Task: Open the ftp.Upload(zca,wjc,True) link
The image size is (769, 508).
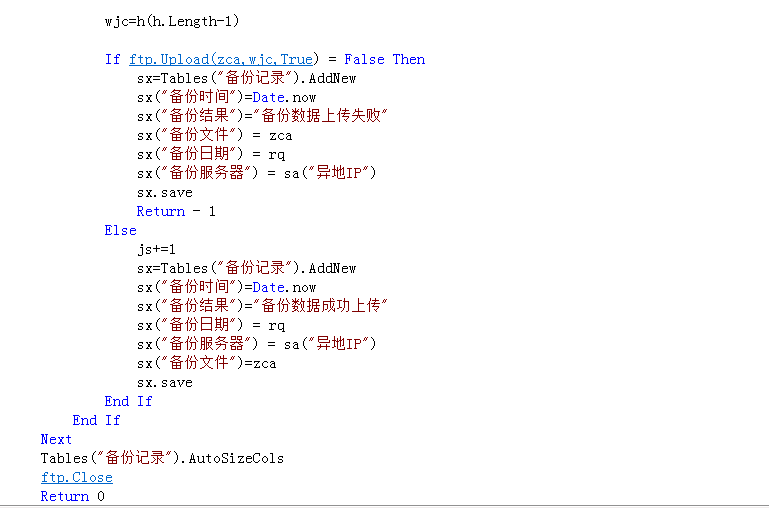Action: click(221, 59)
